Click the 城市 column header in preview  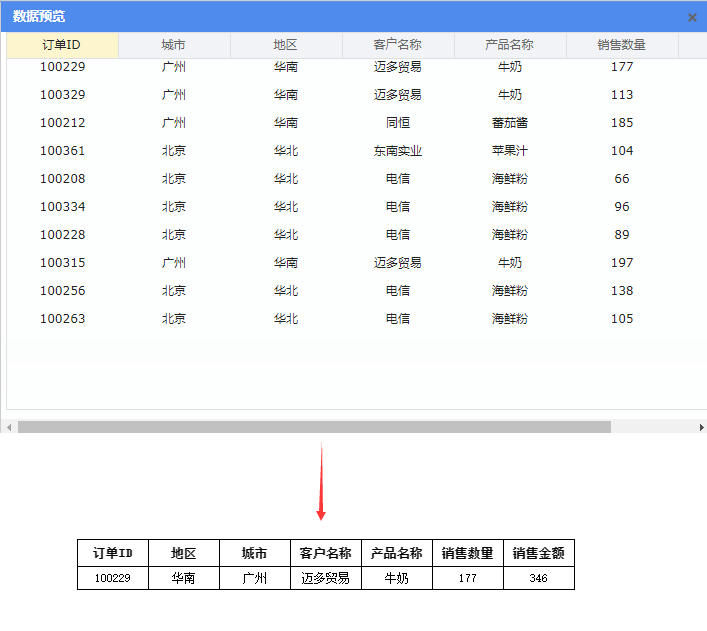click(x=174, y=45)
